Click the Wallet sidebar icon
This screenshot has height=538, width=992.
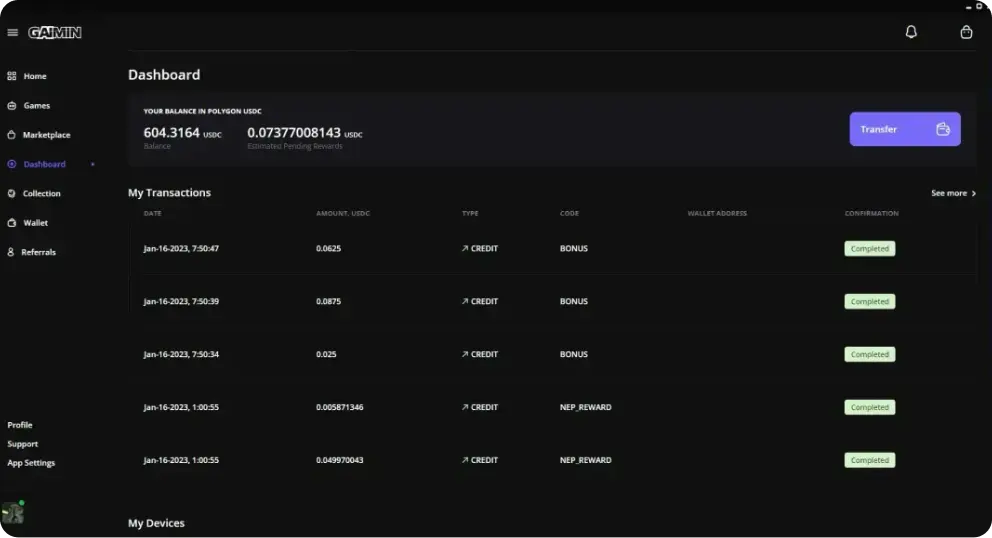(12, 223)
